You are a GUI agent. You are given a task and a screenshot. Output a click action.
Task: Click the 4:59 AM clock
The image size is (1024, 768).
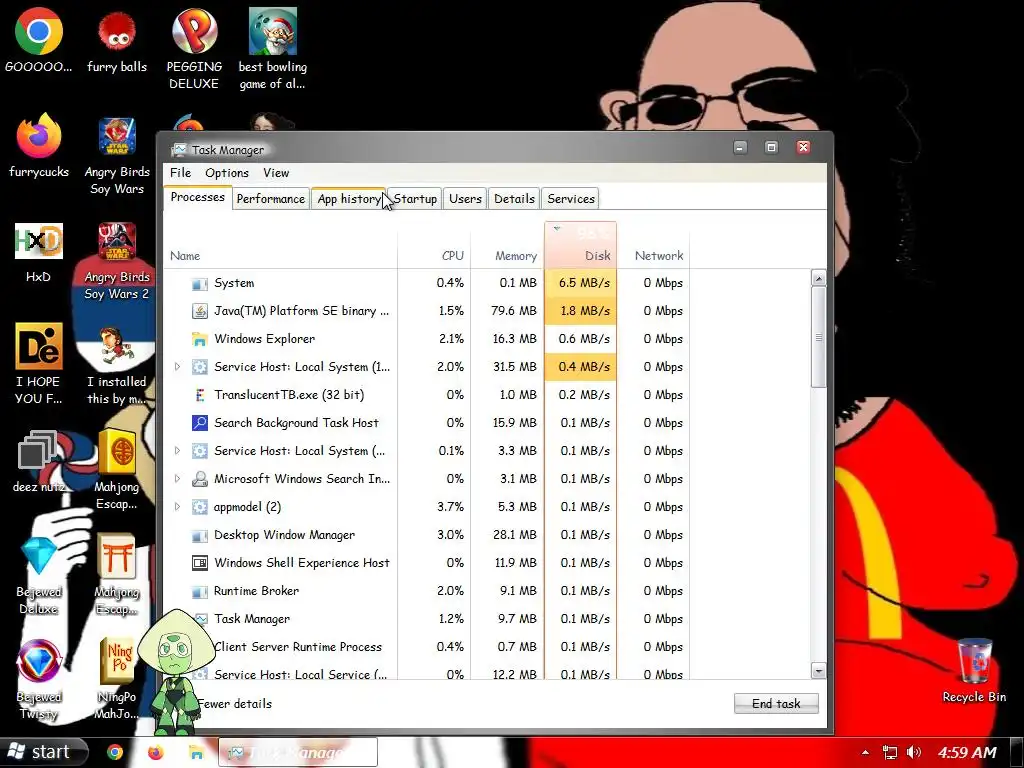[x=967, y=752]
